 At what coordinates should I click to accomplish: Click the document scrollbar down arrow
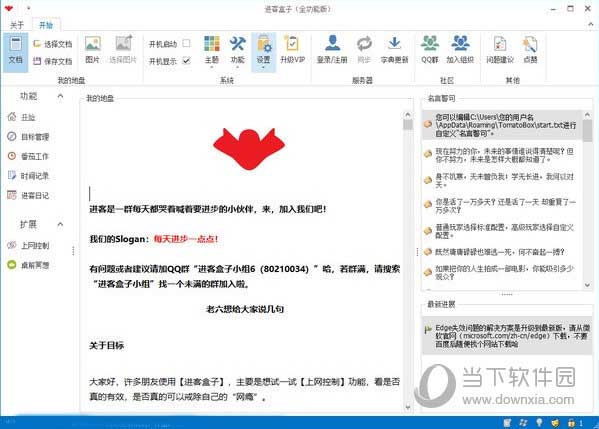pyautogui.click(x=408, y=407)
